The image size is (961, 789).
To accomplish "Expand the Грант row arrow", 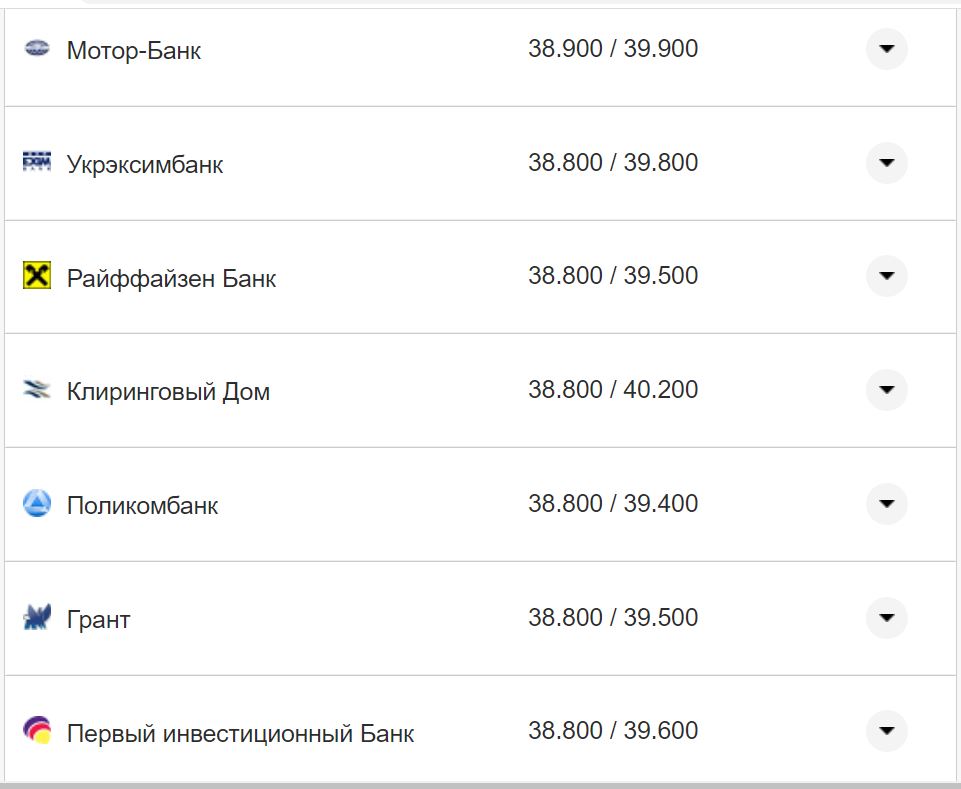I will click(886, 618).
